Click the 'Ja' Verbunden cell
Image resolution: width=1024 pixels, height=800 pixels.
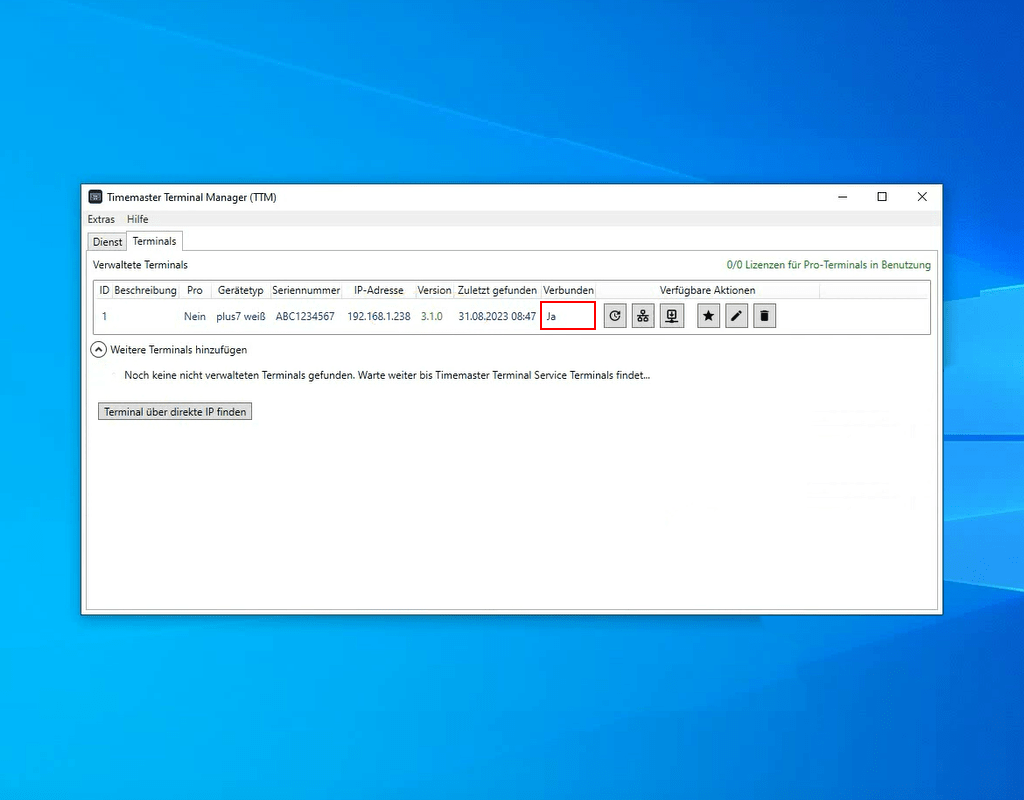[568, 316]
